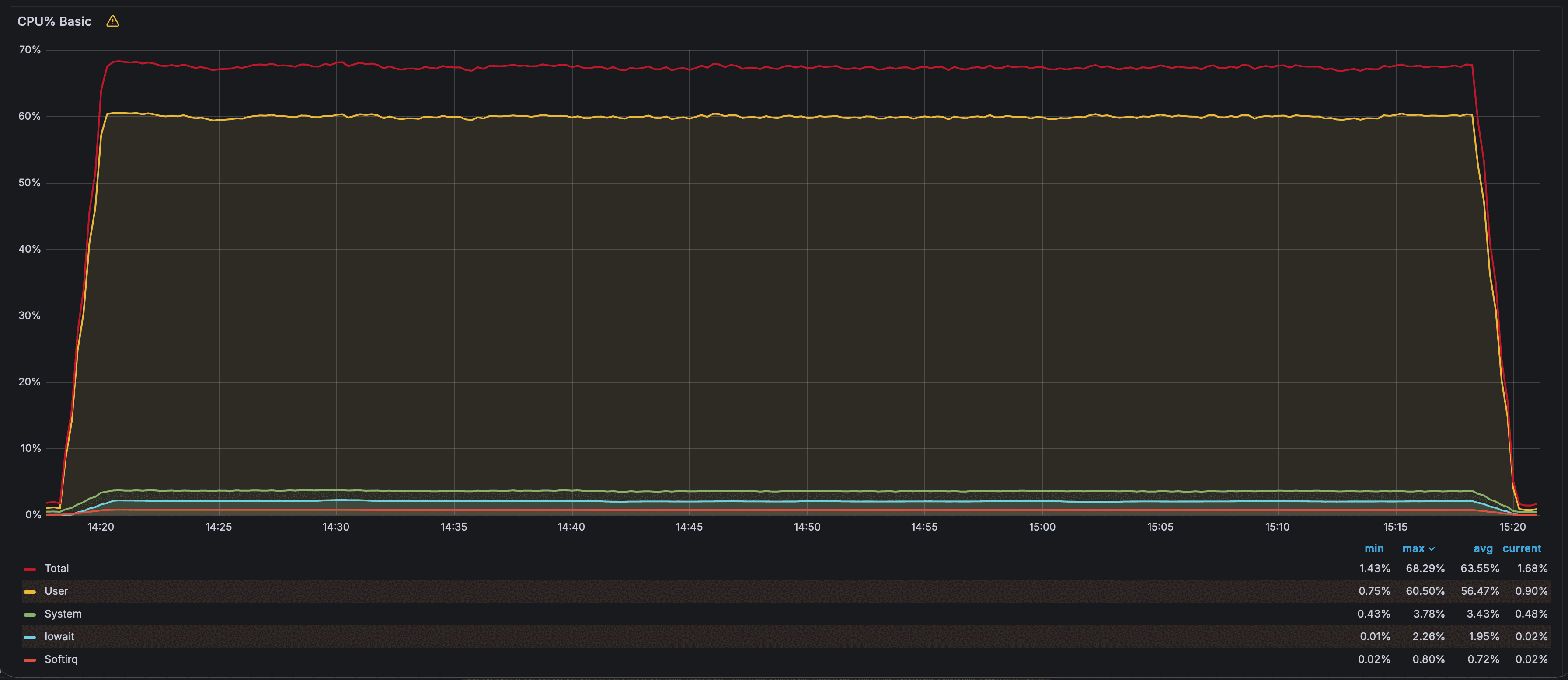Click the sort chevron next to max
This screenshot has width=1568, height=680.
point(1432,548)
